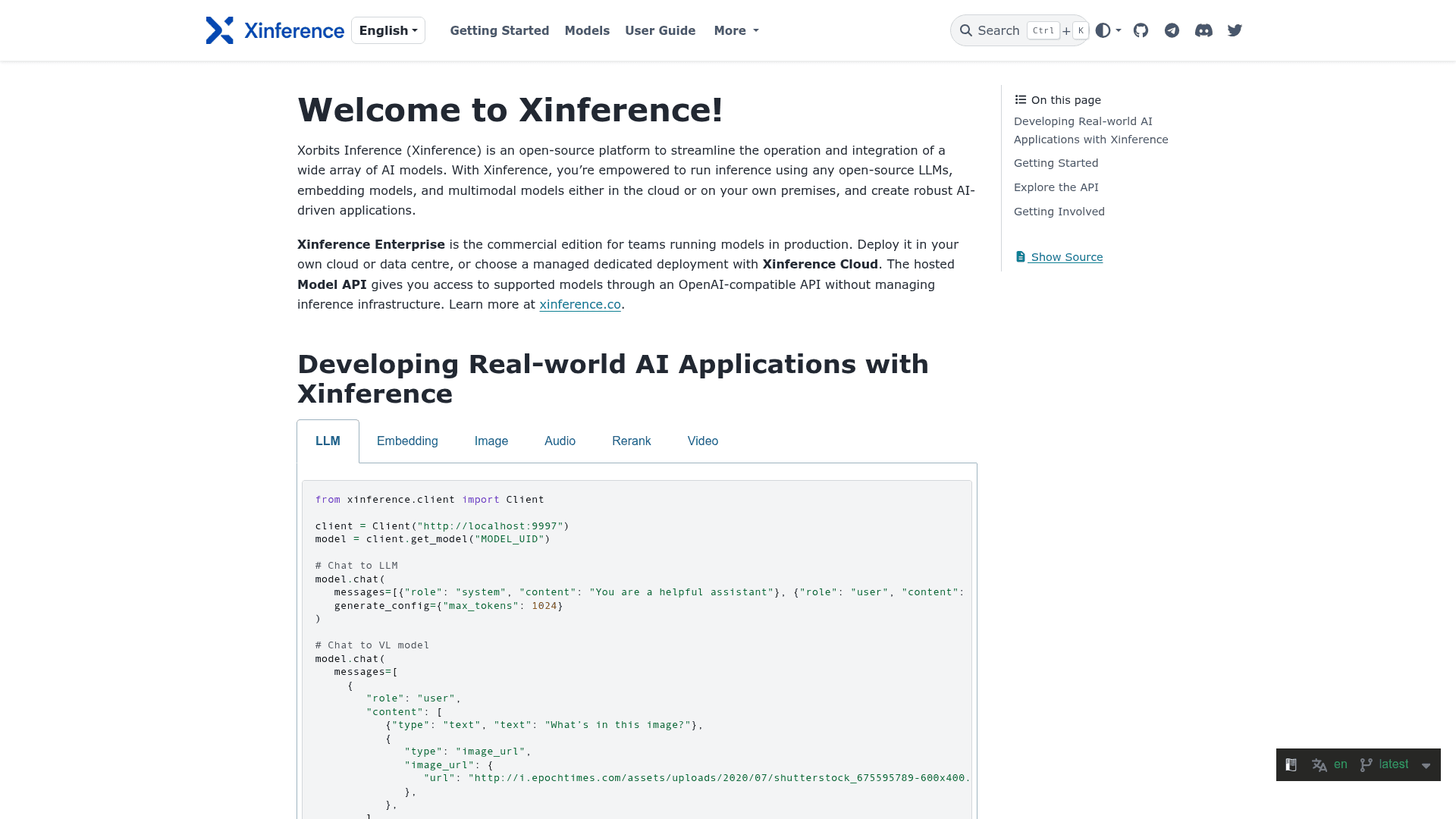
Task: Jump to Getting Involved section
Action: [x=1059, y=212]
